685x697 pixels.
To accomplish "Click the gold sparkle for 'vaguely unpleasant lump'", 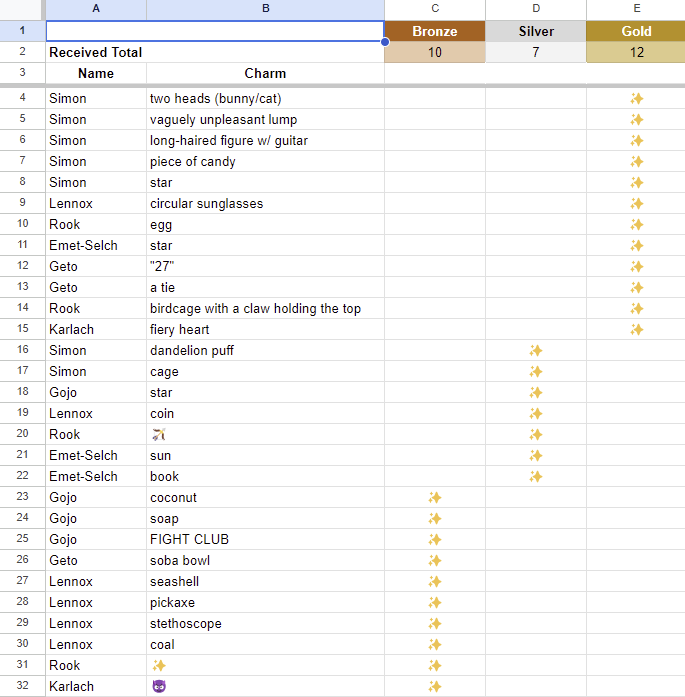I will pos(637,120).
